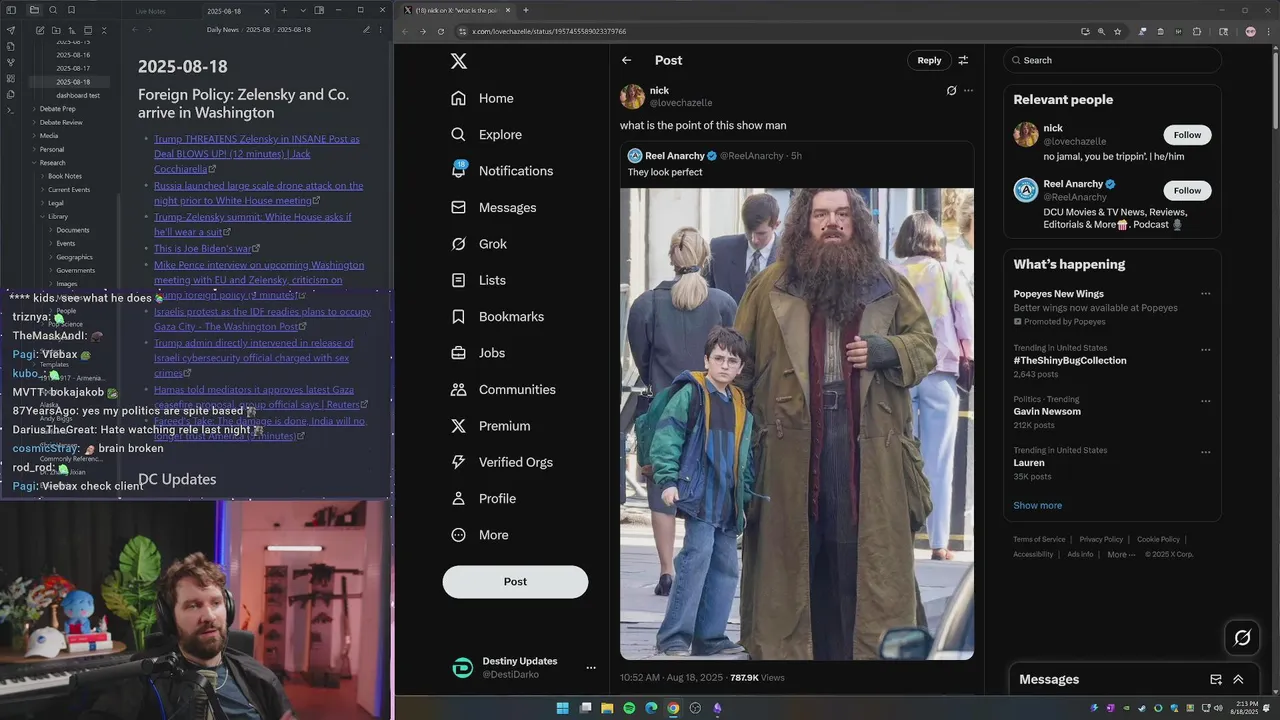The image size is (1280, 720).
Task: Open Obsidian bookmarks icon in top bar
Action: click(x=71, y=10)
